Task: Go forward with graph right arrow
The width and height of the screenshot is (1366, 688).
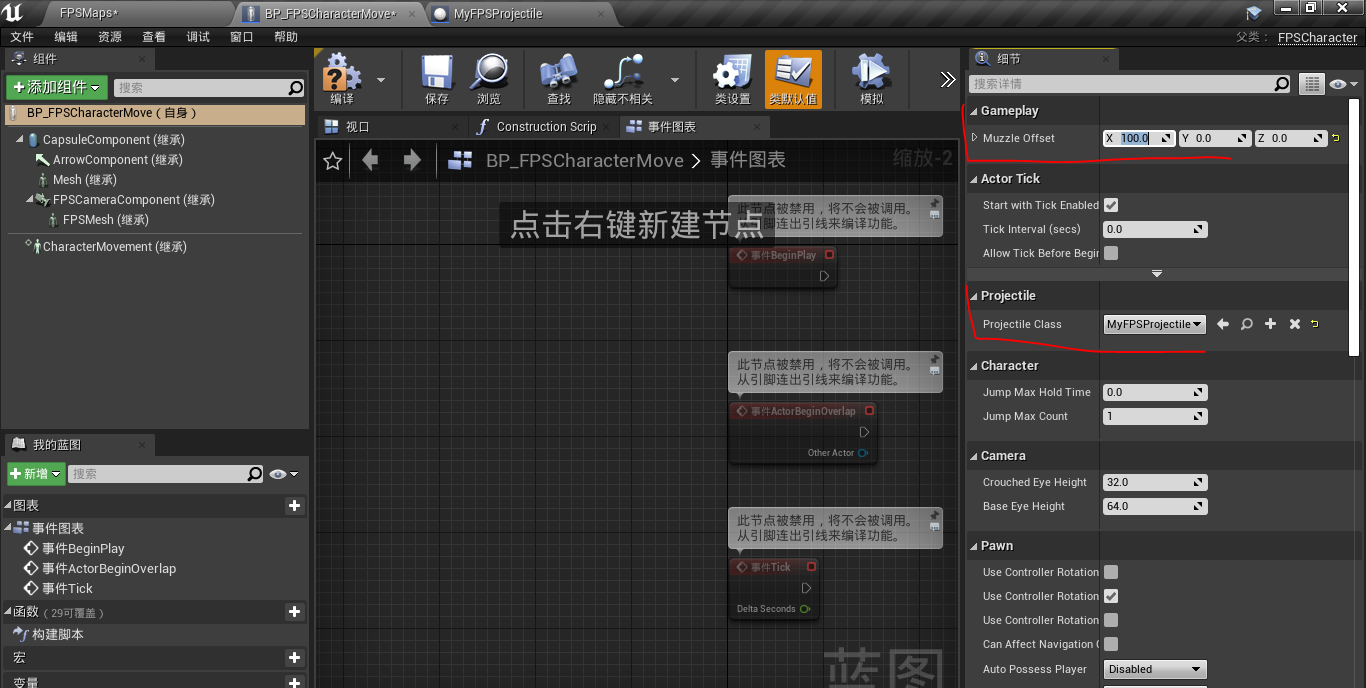Action: pos(412,160)
